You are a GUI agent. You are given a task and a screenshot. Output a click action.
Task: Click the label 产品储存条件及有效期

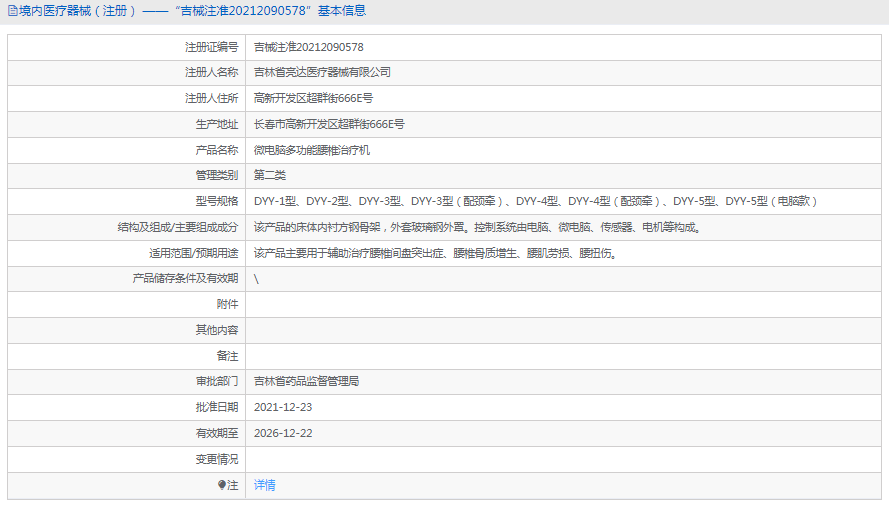pos(185,278)
